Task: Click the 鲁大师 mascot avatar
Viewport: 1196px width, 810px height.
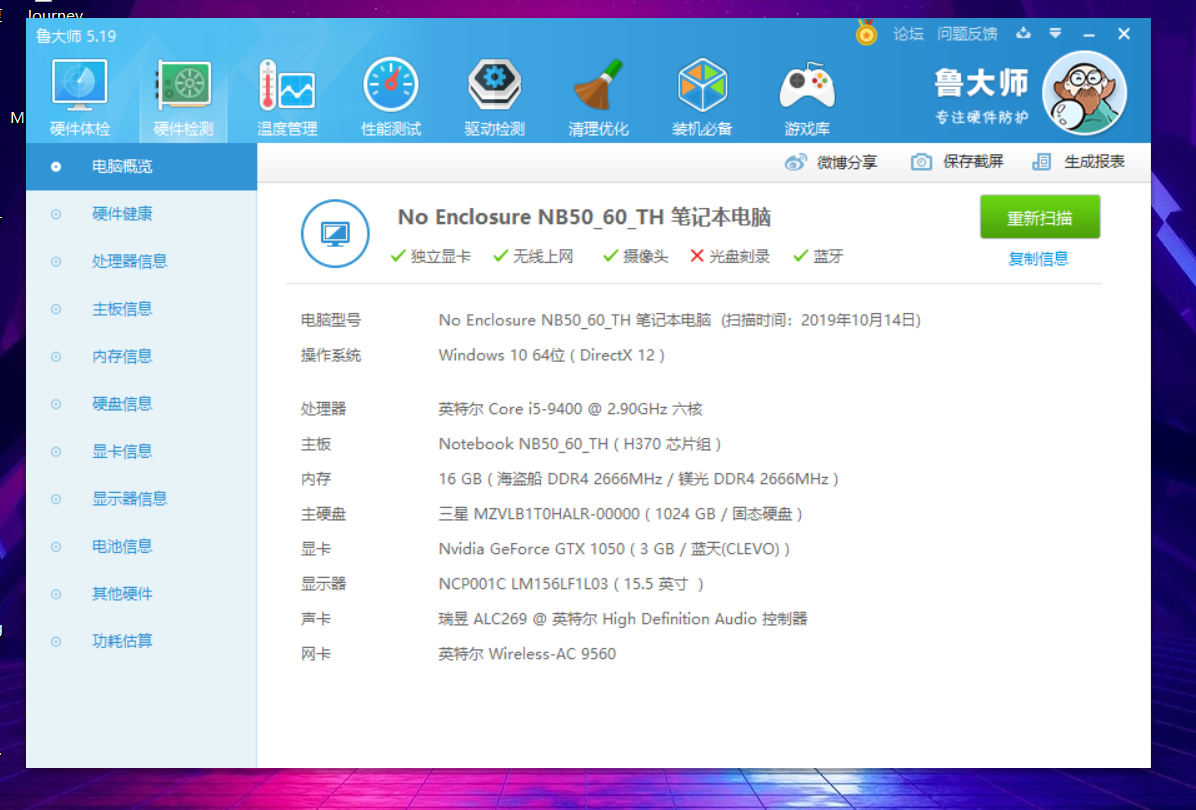Action: coord(1084,93)
